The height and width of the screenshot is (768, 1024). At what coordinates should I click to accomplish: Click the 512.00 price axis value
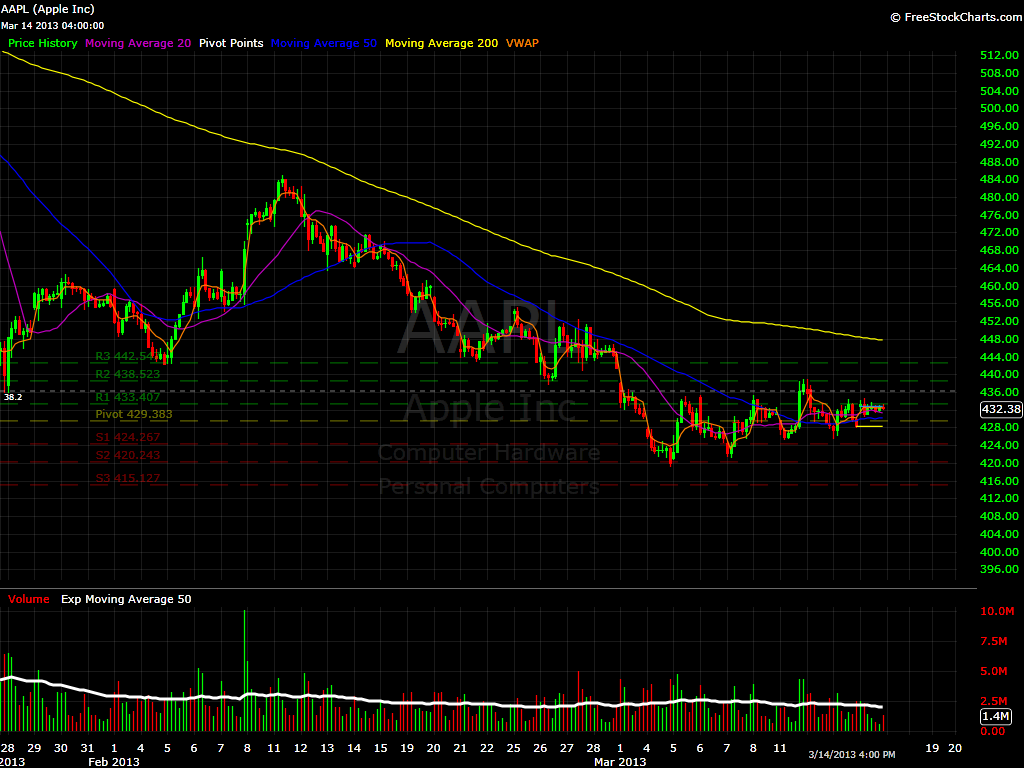(999, 56)
